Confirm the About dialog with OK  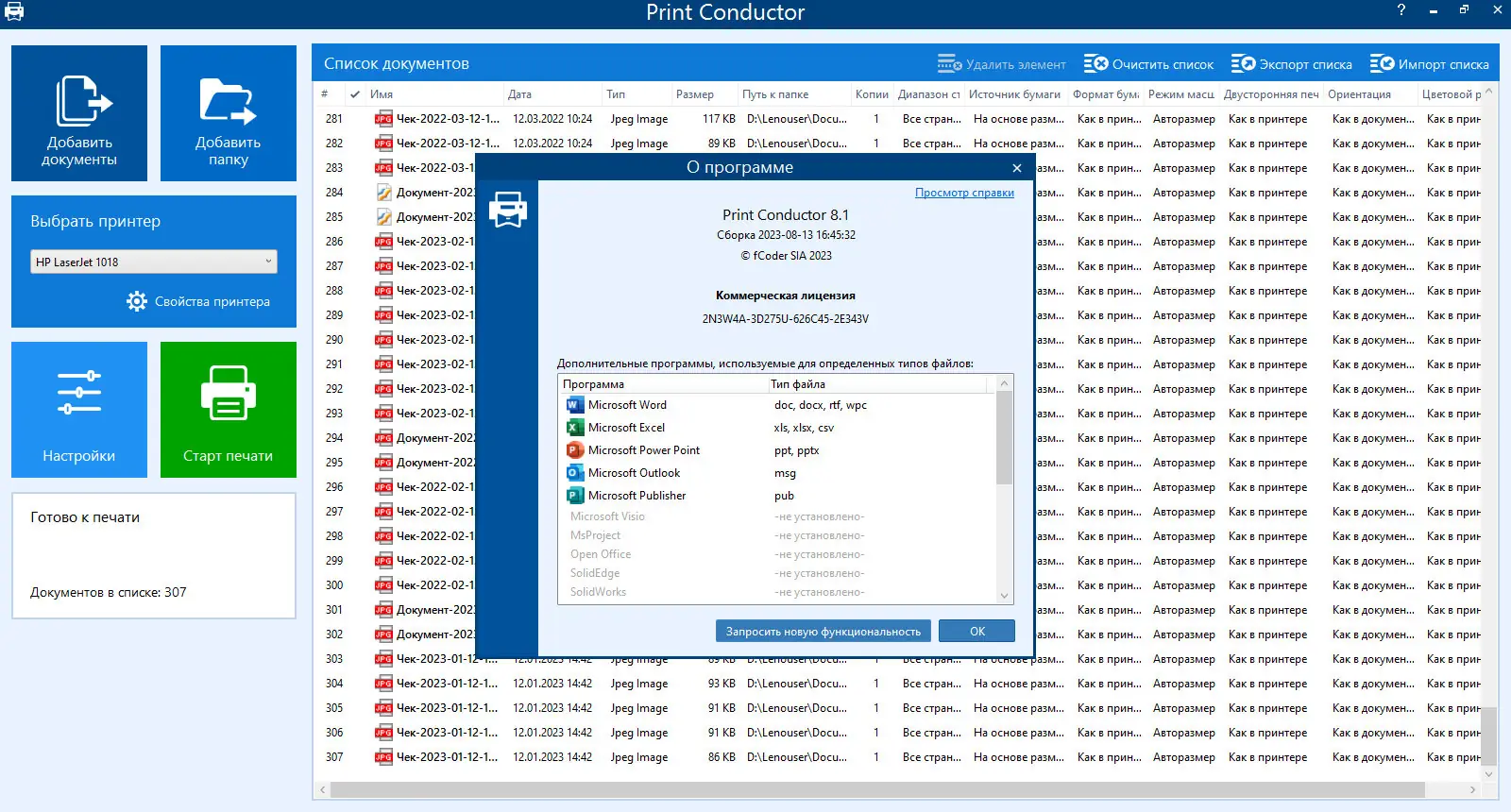click(x=977, y=632)
